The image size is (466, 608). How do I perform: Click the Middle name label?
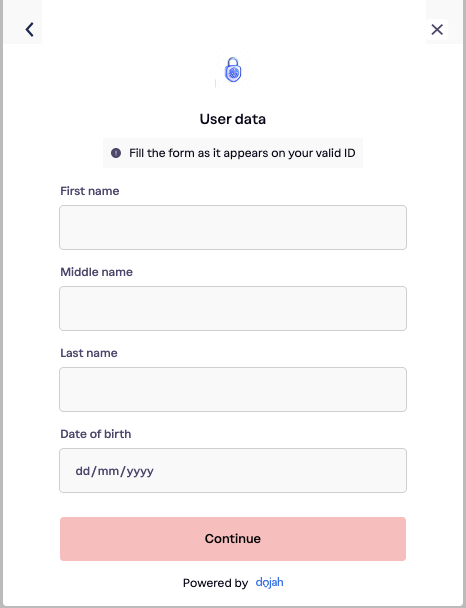click(x=97, y=272)
